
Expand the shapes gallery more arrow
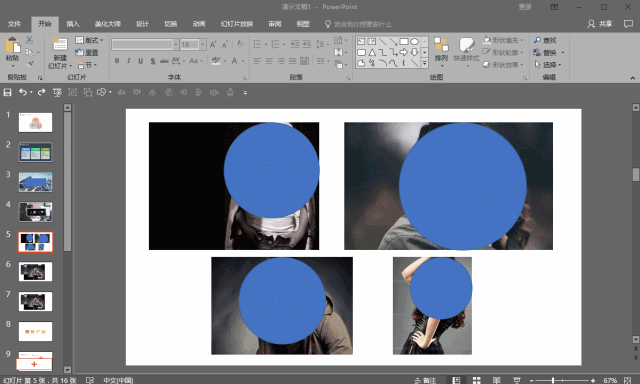click(x=424, y=63)
